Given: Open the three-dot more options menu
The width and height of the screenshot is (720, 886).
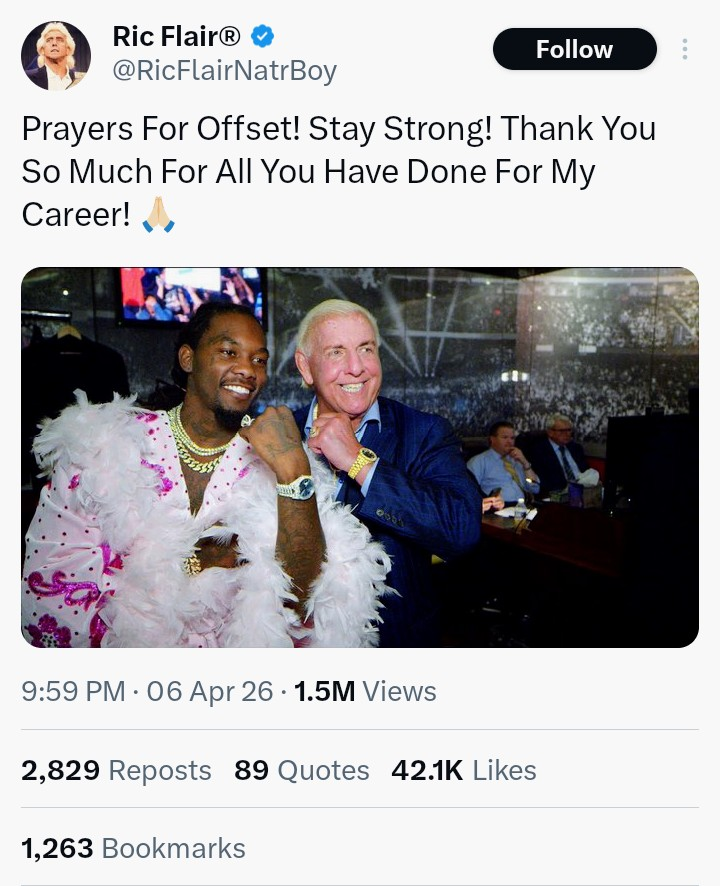Looking at the screenshot, I should click(685, 49).
